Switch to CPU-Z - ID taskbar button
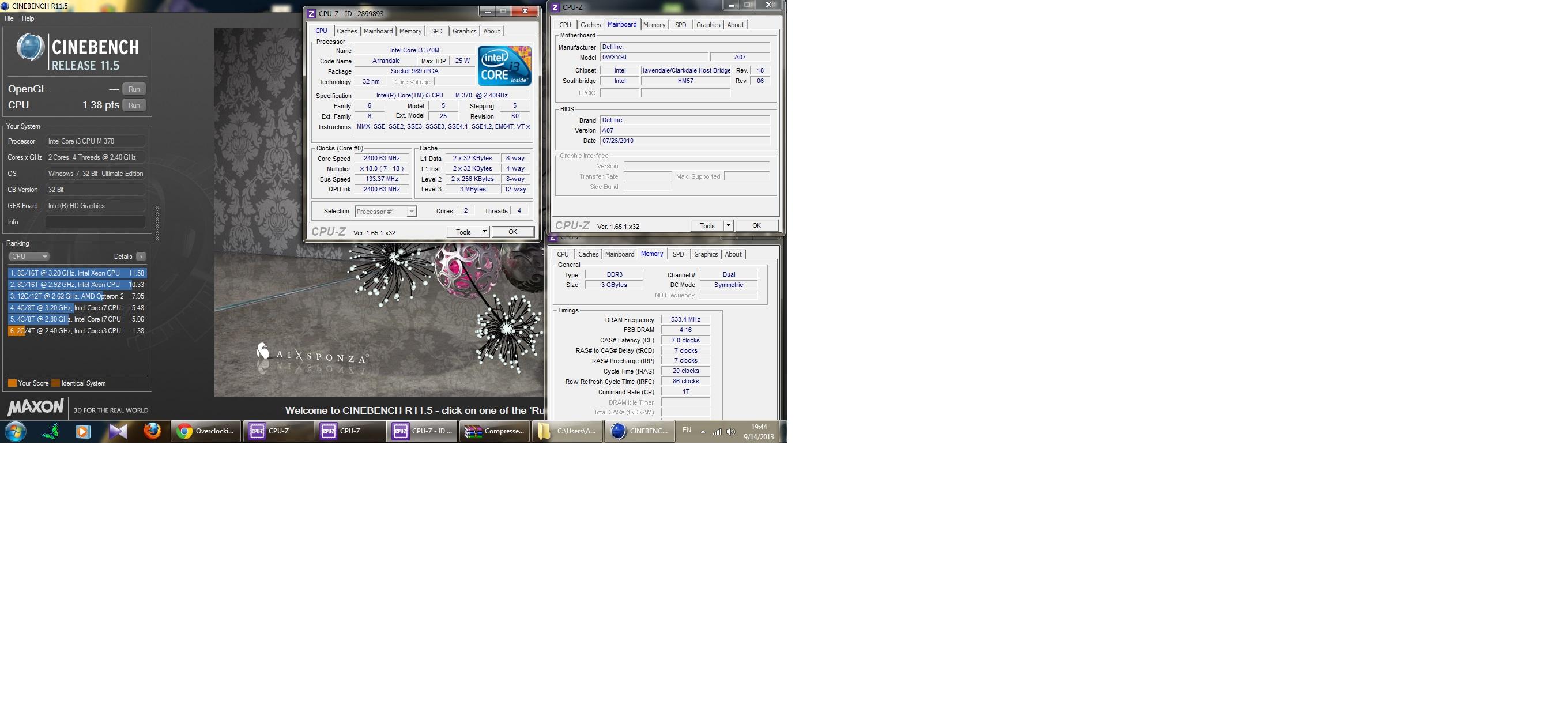The image size is (1568, 724). point(422,431)
